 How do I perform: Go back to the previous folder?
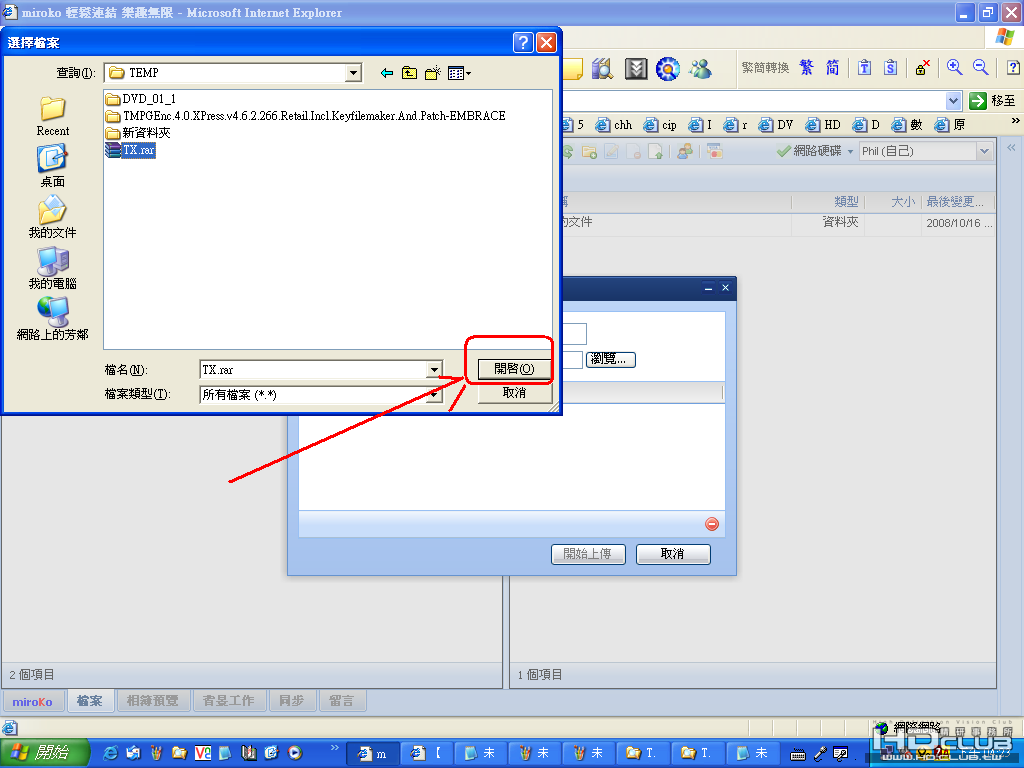[387, 73]
